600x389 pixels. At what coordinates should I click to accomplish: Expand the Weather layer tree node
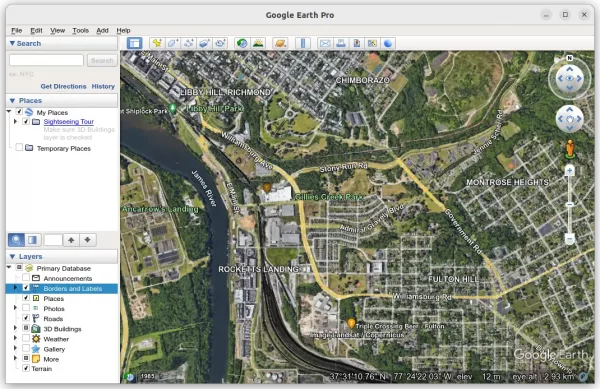pos(15,338)
